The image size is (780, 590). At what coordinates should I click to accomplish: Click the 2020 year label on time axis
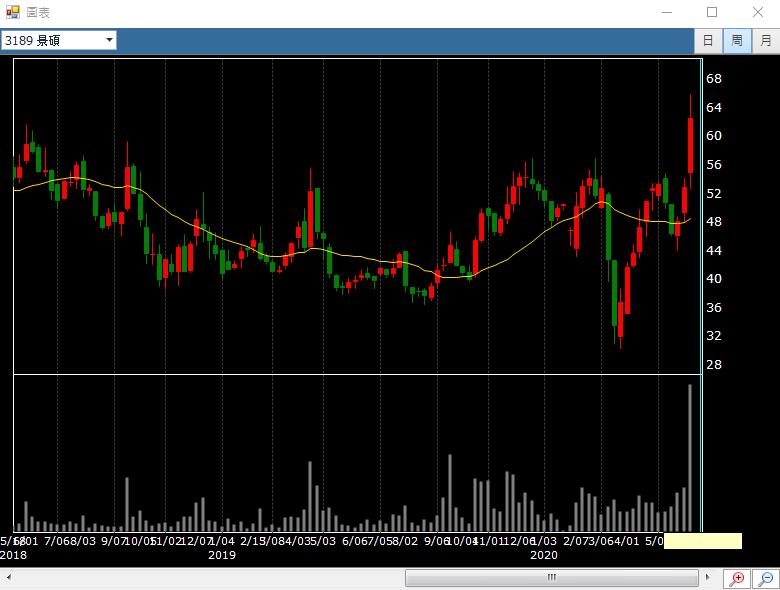[544, 555]
